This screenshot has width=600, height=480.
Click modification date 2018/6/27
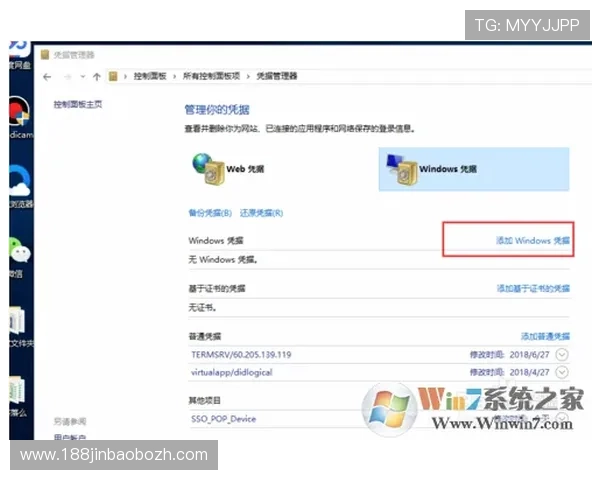[529, 355]
